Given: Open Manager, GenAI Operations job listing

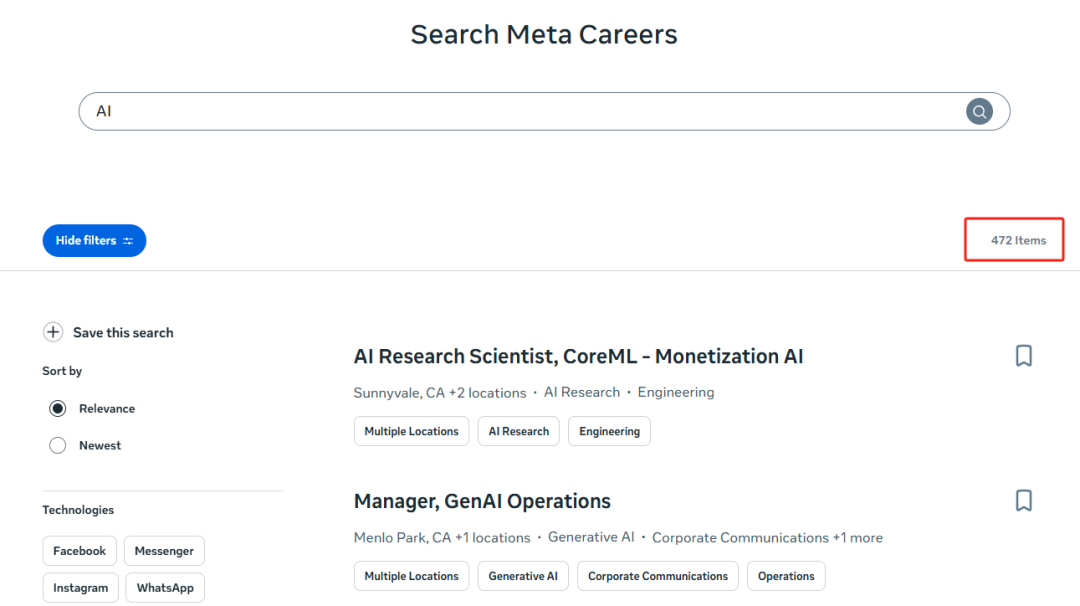Looking at the screenshot, I should coord(482,501).
